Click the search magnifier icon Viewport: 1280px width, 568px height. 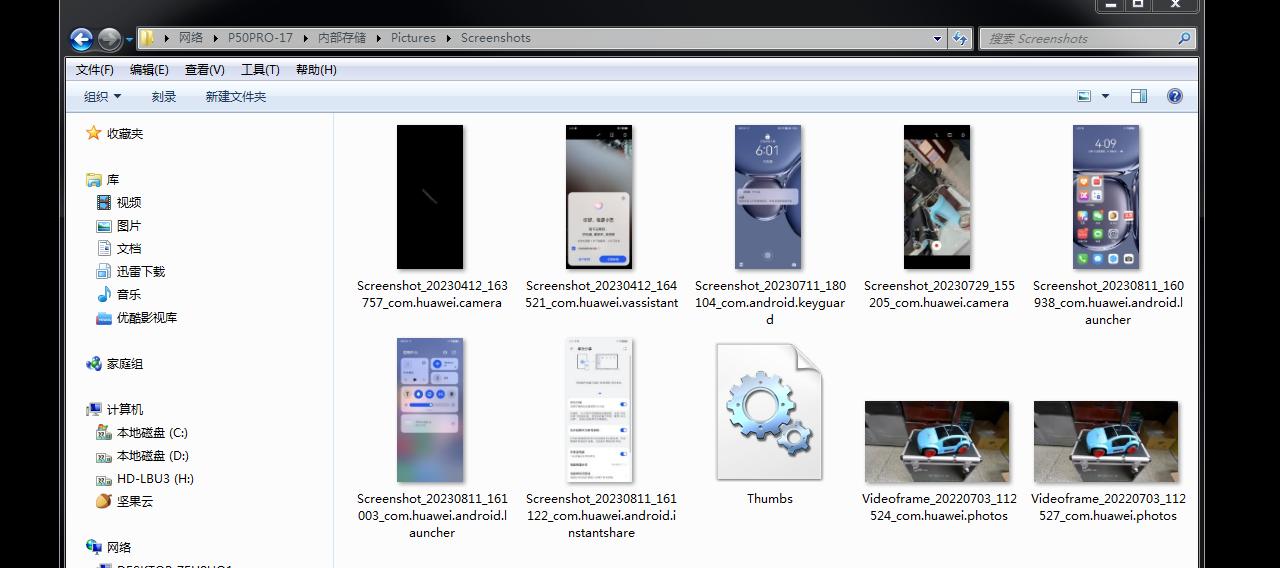click(1184, 38)
